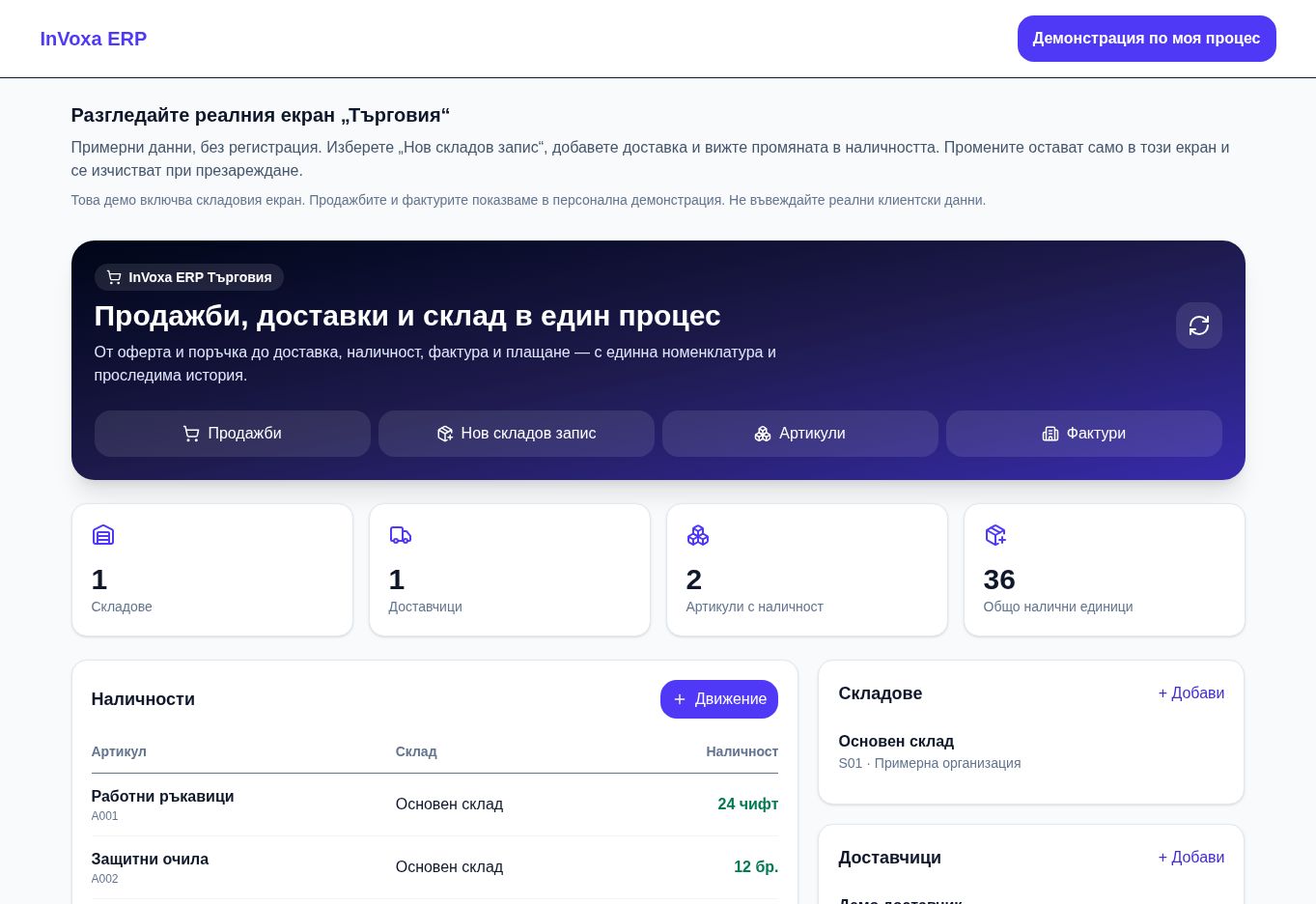Click the A001 article code
1316x904 pixels.
[x=105, y=816]
